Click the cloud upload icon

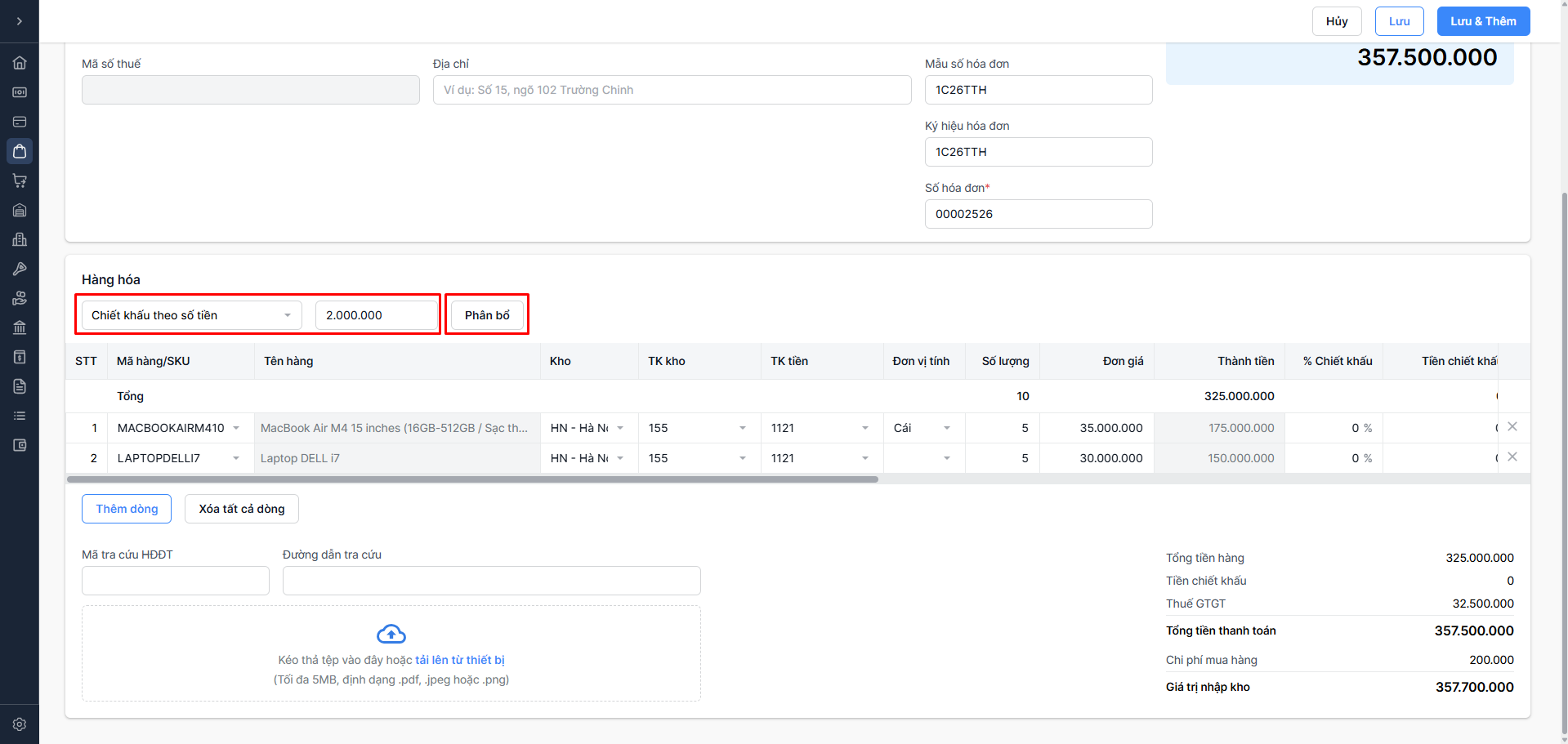coord(391,634)
